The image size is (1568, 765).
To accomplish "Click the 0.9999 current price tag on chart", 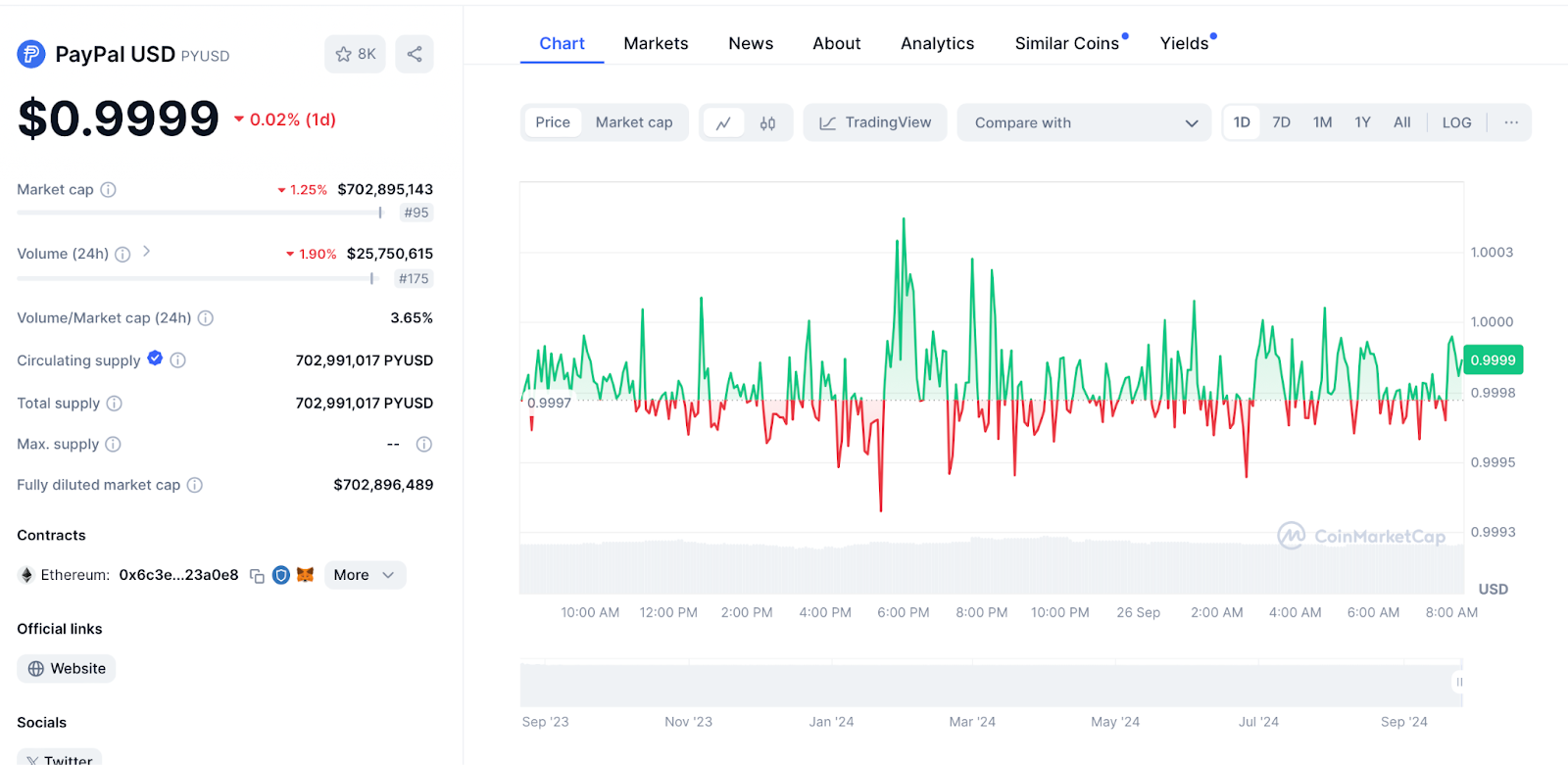I will [x=1493, y=360].
